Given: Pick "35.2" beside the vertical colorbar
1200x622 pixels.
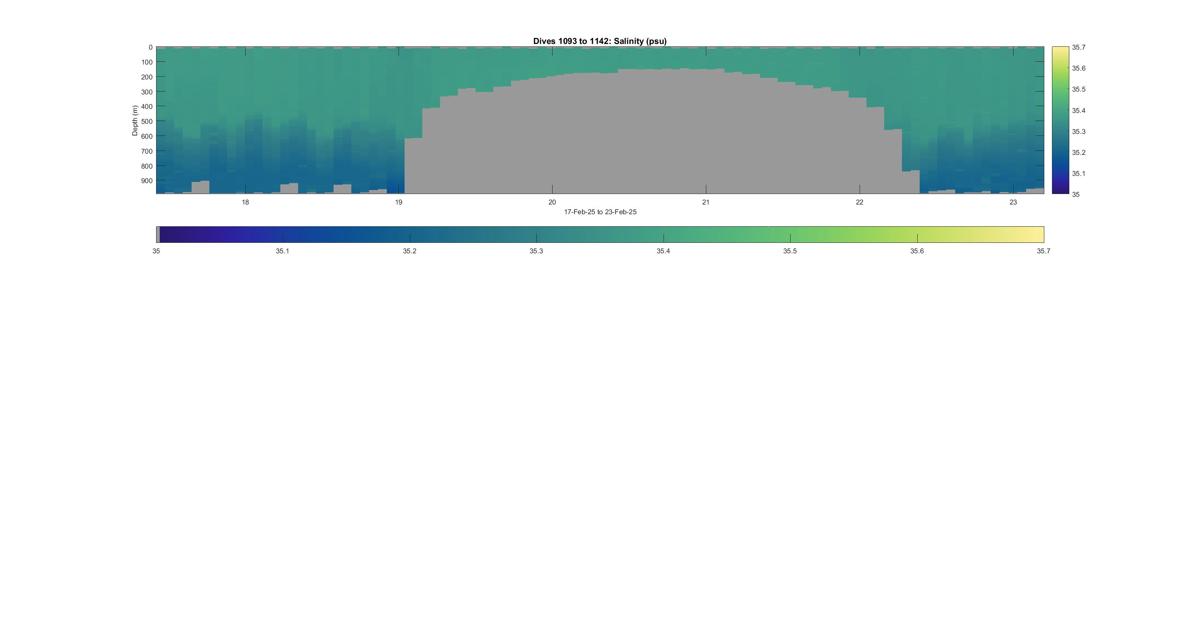Looking at the screenshot, I should click(1079, 152).
